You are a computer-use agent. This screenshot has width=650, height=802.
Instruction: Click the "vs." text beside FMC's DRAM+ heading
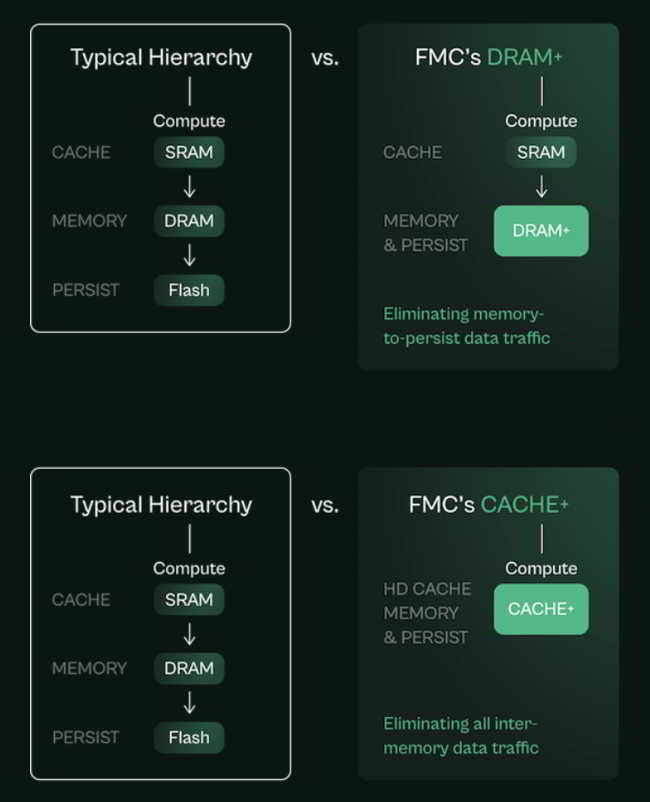[x=324, y=58]
